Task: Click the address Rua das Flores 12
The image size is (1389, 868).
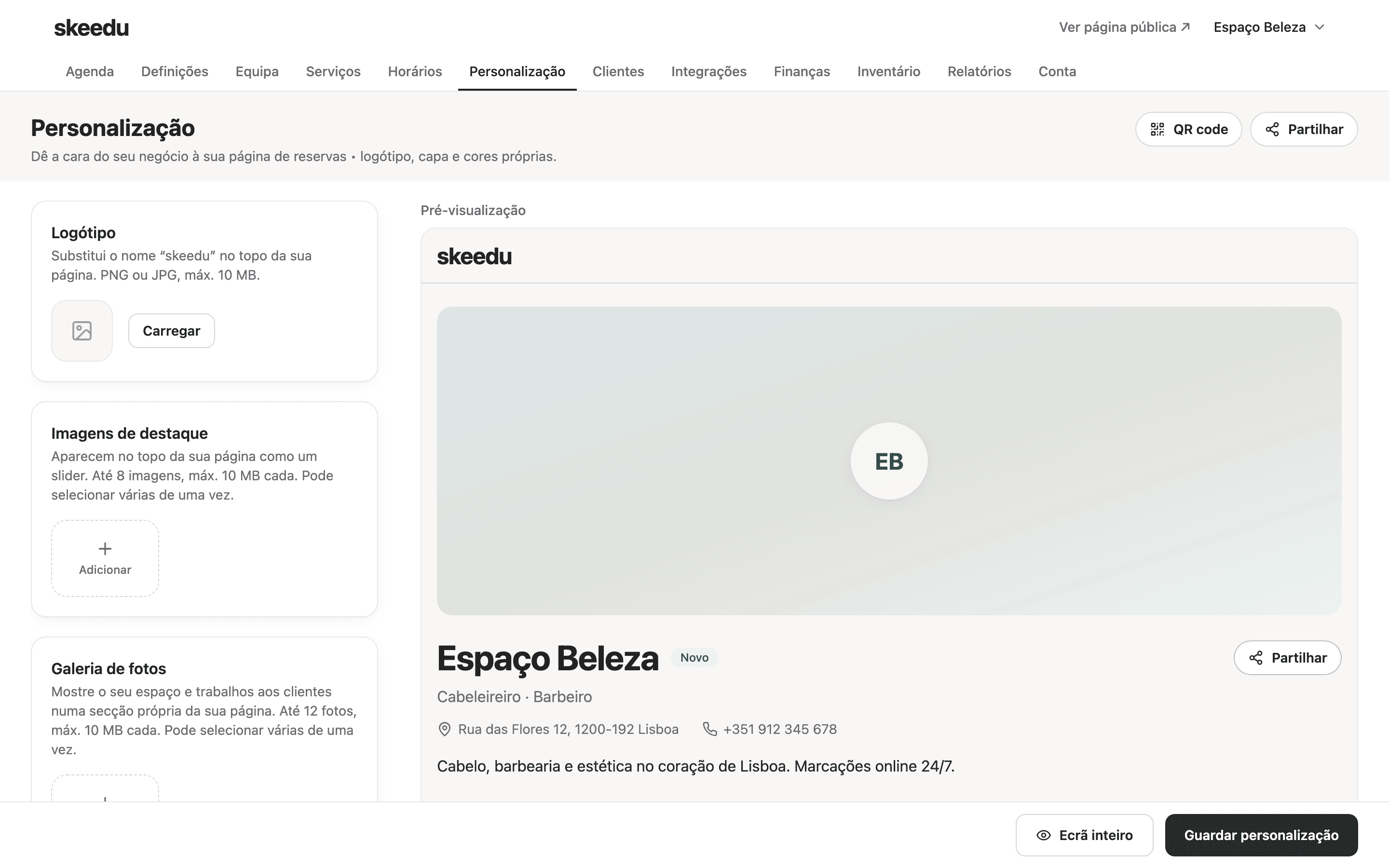Action: point(568,729)
